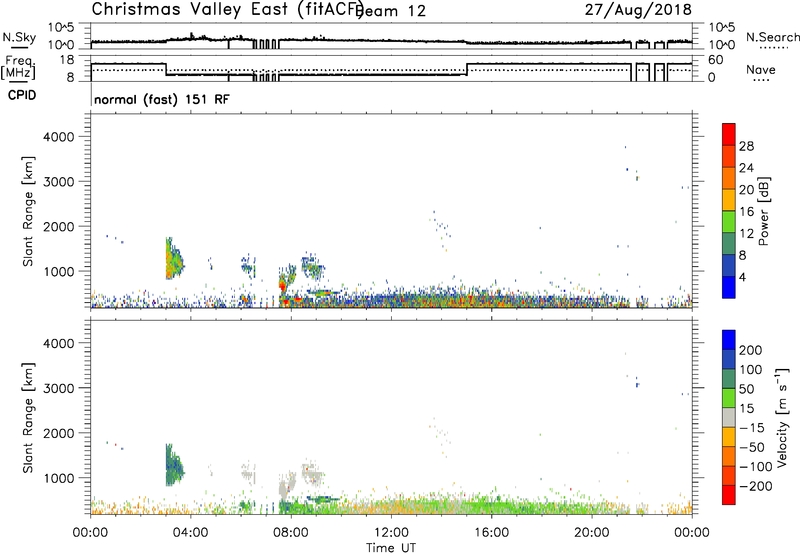The image size is (800, 554).
Task: Click the '12:00' time axis tick label
Action: [x=391, y=533]
